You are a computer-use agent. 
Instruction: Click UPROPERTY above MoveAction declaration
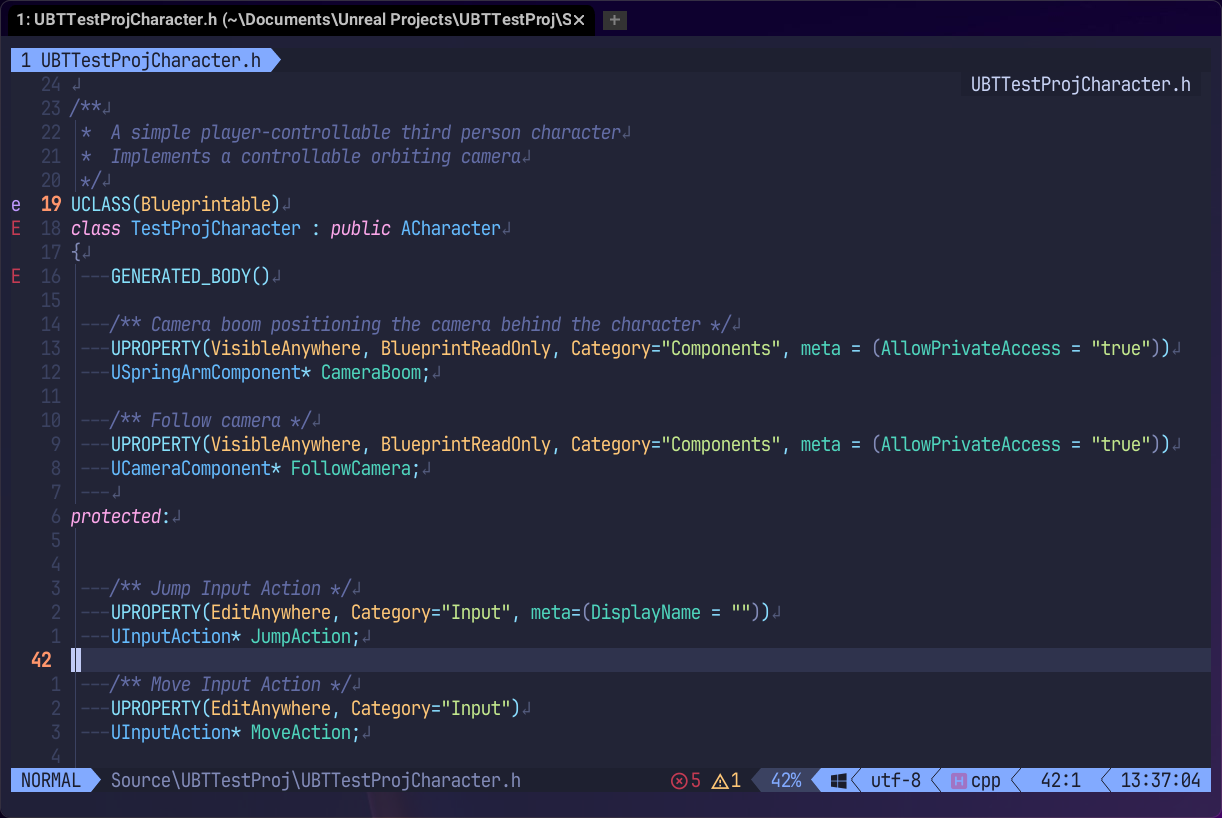156,709
